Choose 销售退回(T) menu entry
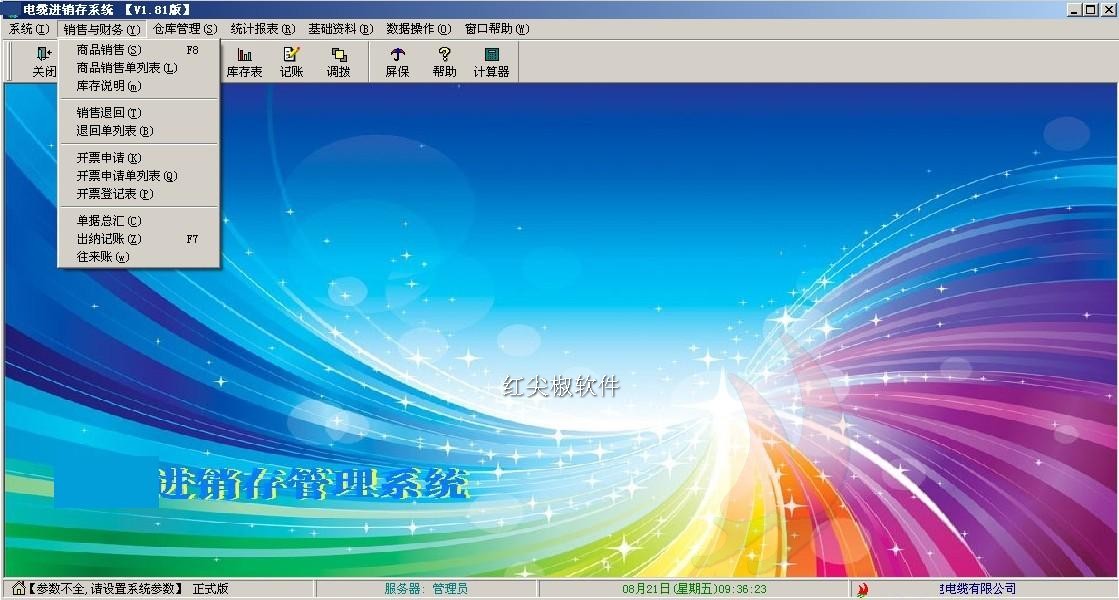 pyautogui.click(x=138, y=113)
